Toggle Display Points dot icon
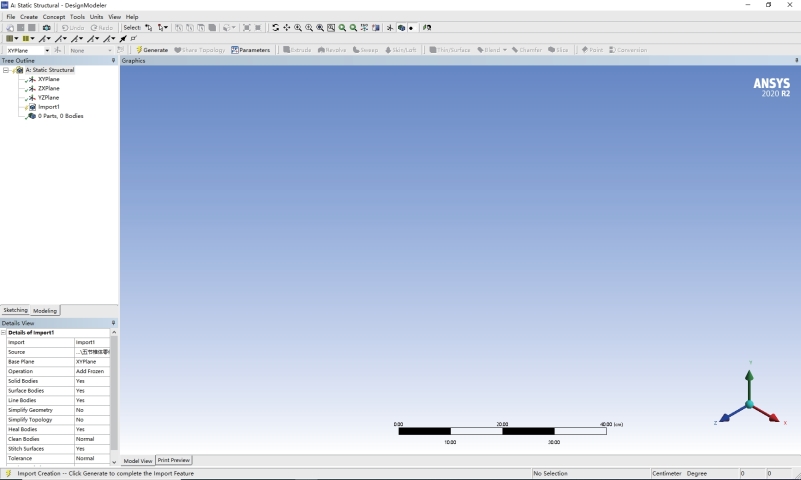Image resolution: width=801 pixels, height=480 pixels. 411,28
